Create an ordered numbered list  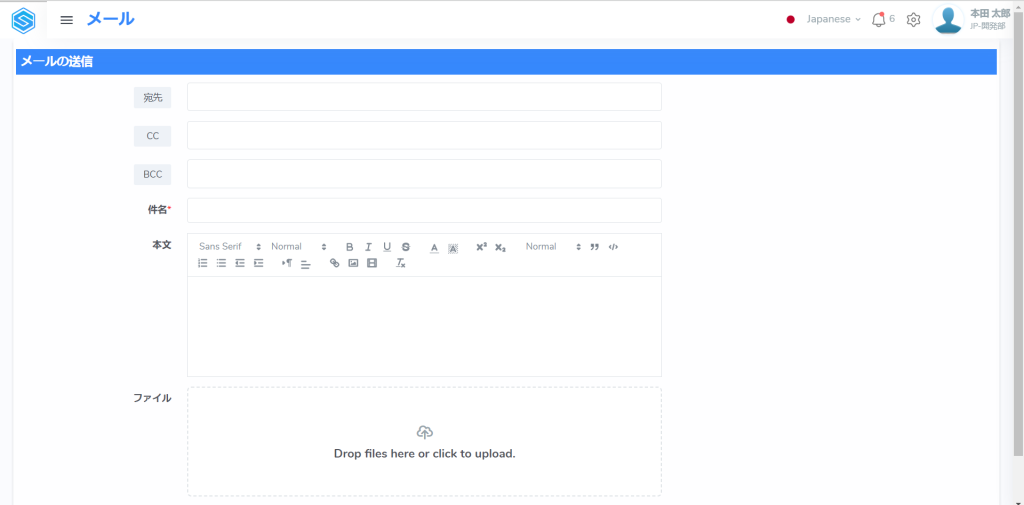pyautogui.click(x=203, y=263)
